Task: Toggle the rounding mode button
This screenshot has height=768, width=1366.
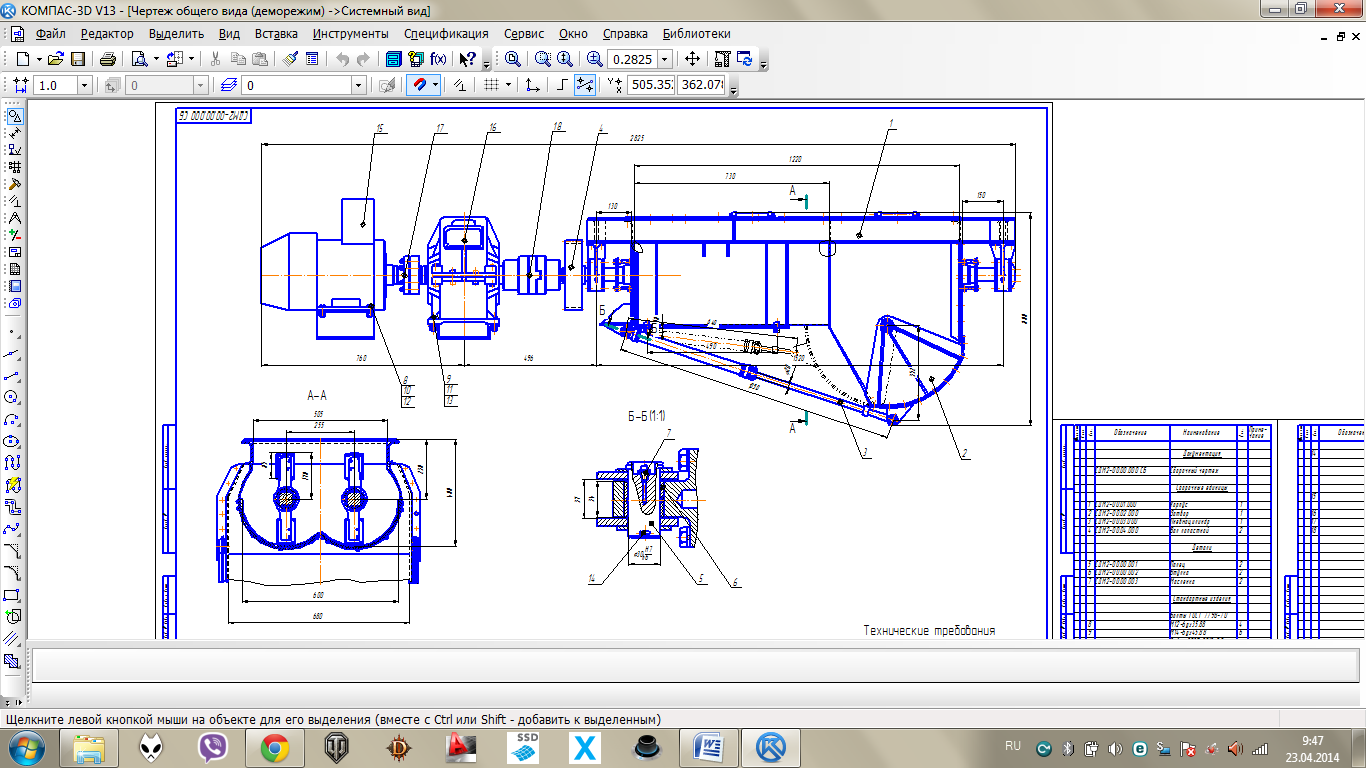Action: pyautogui.click(x=585, y=86)
